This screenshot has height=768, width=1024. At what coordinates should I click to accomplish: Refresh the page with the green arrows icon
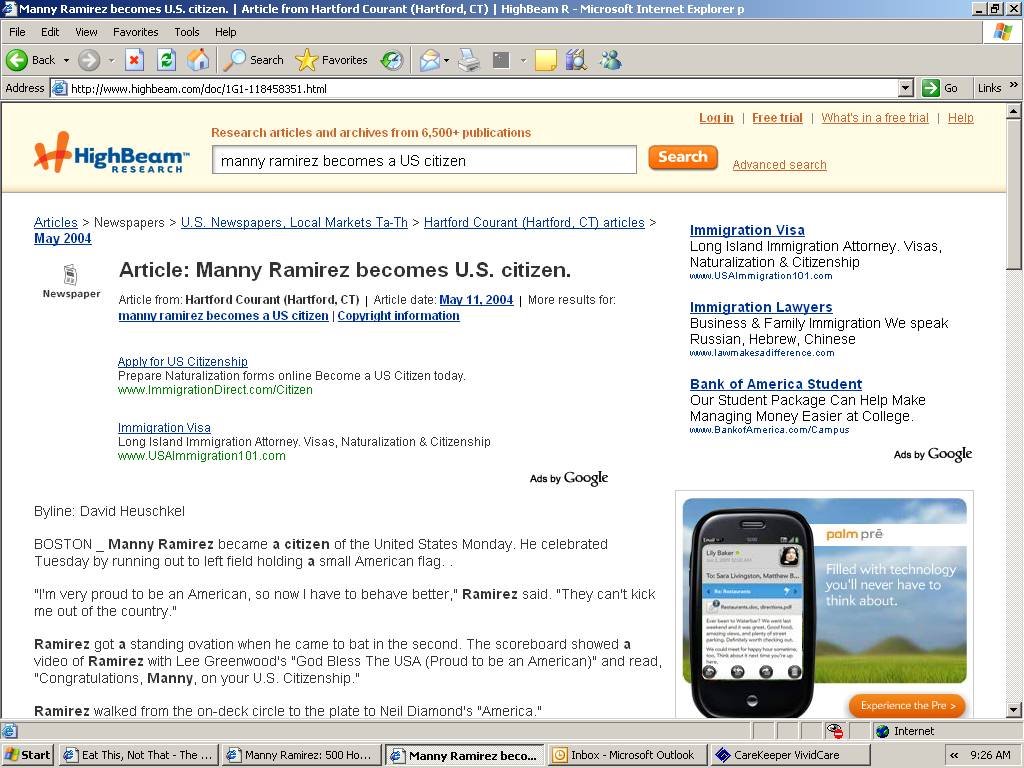coord(167,60)
